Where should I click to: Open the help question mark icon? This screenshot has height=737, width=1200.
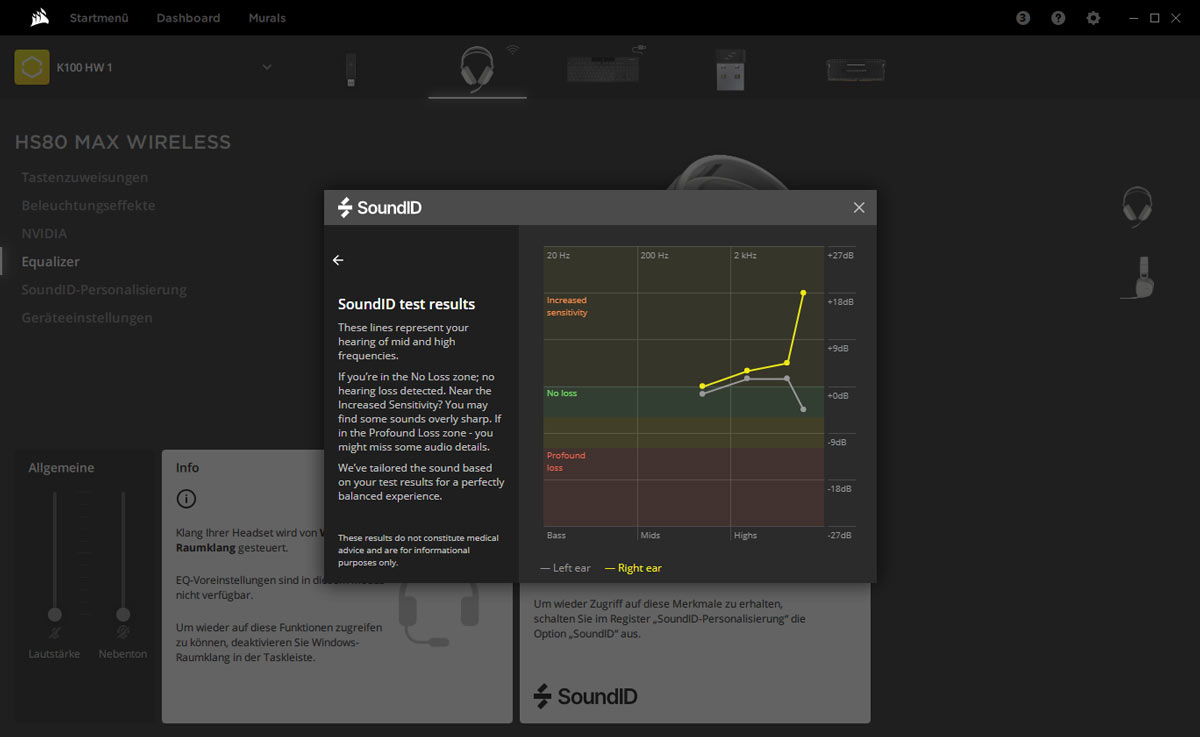[1058, 18]
